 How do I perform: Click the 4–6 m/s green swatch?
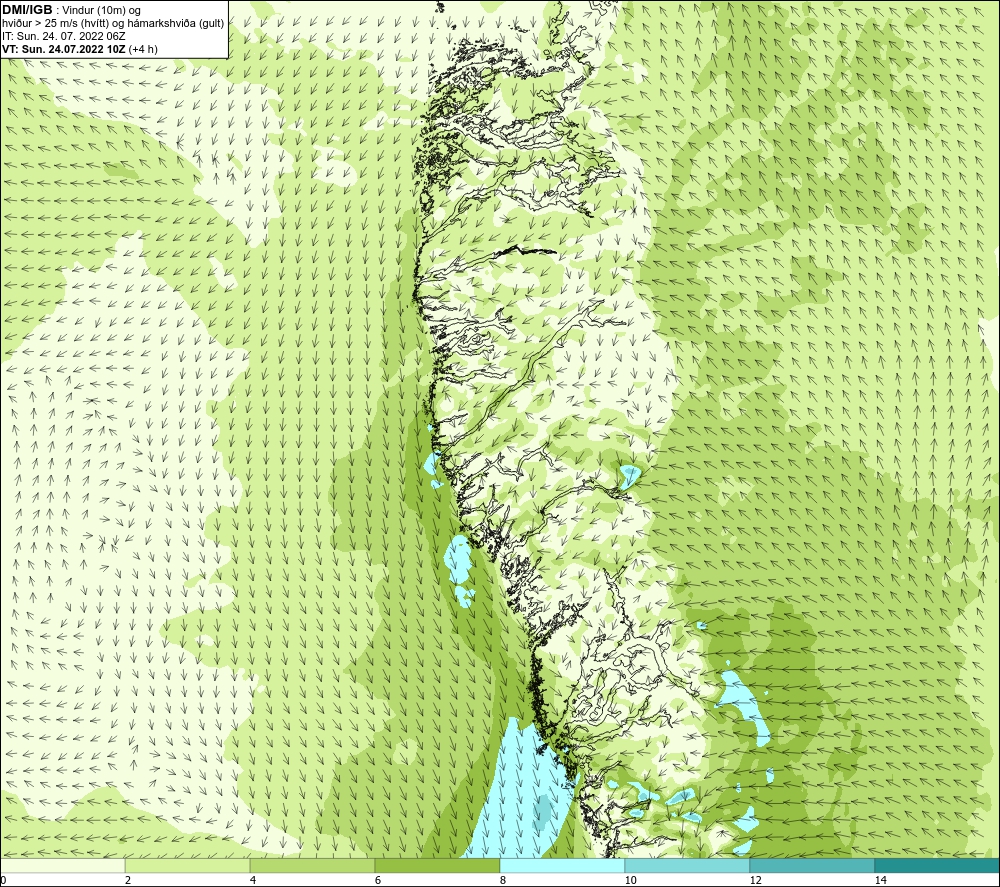click(312, 866)
